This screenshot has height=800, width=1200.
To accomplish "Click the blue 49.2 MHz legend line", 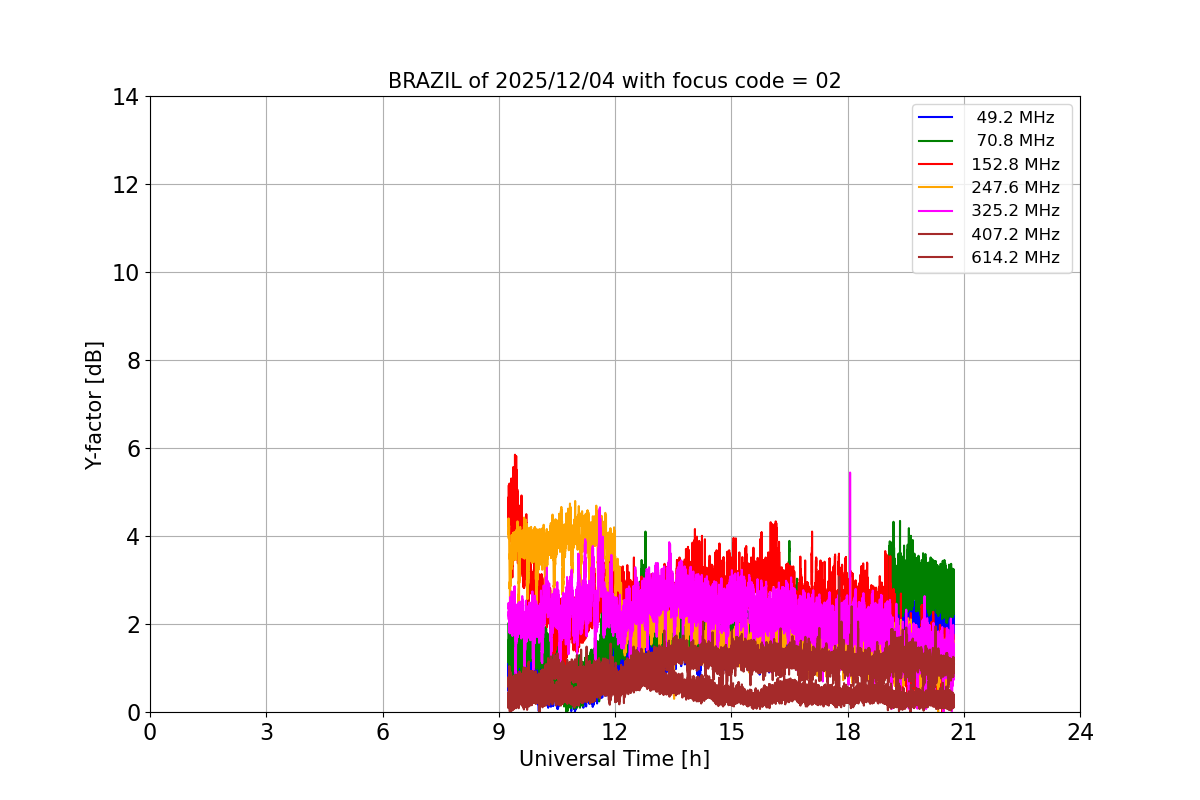I will [936, 118].
